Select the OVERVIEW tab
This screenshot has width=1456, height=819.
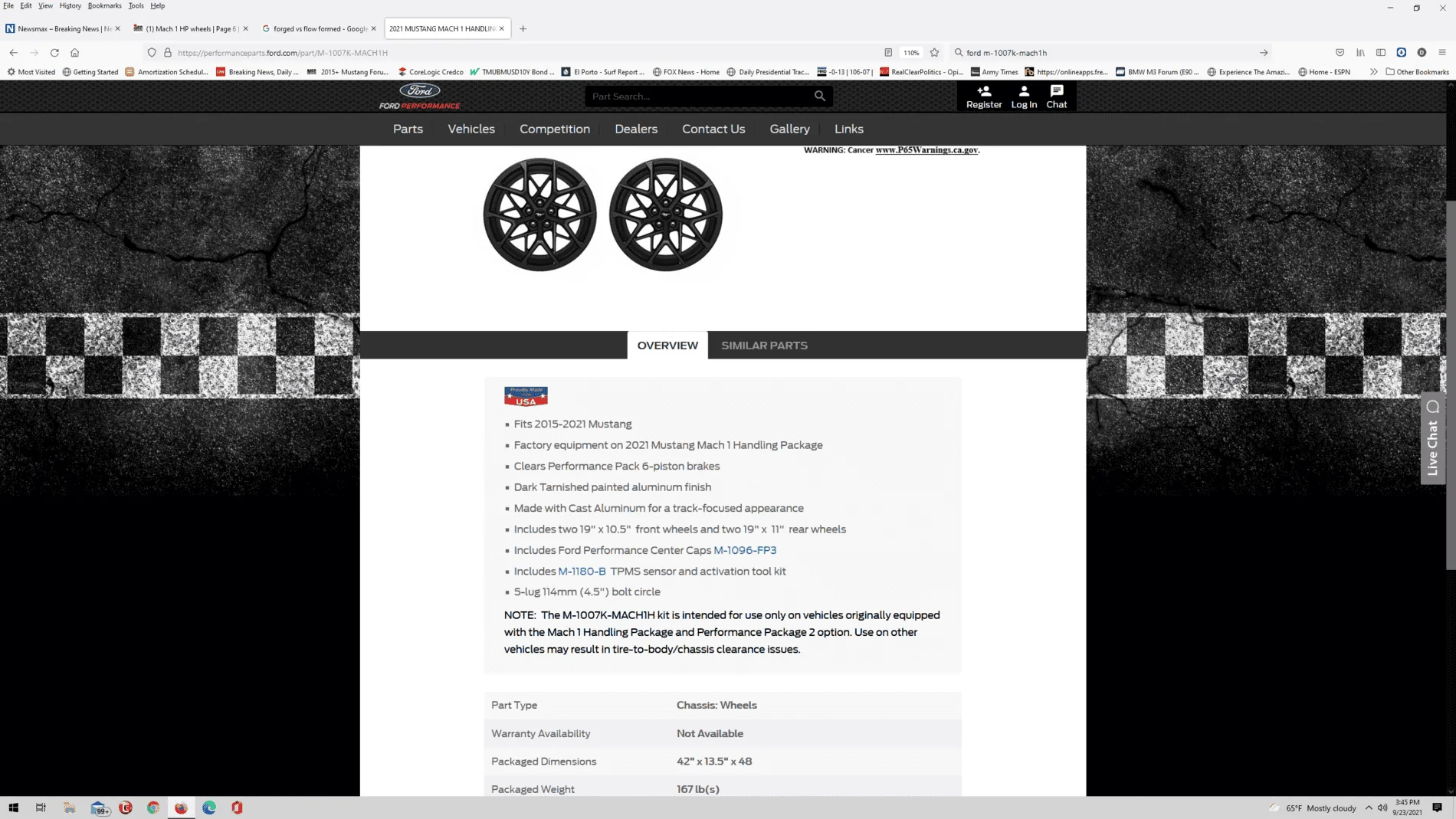667,346
